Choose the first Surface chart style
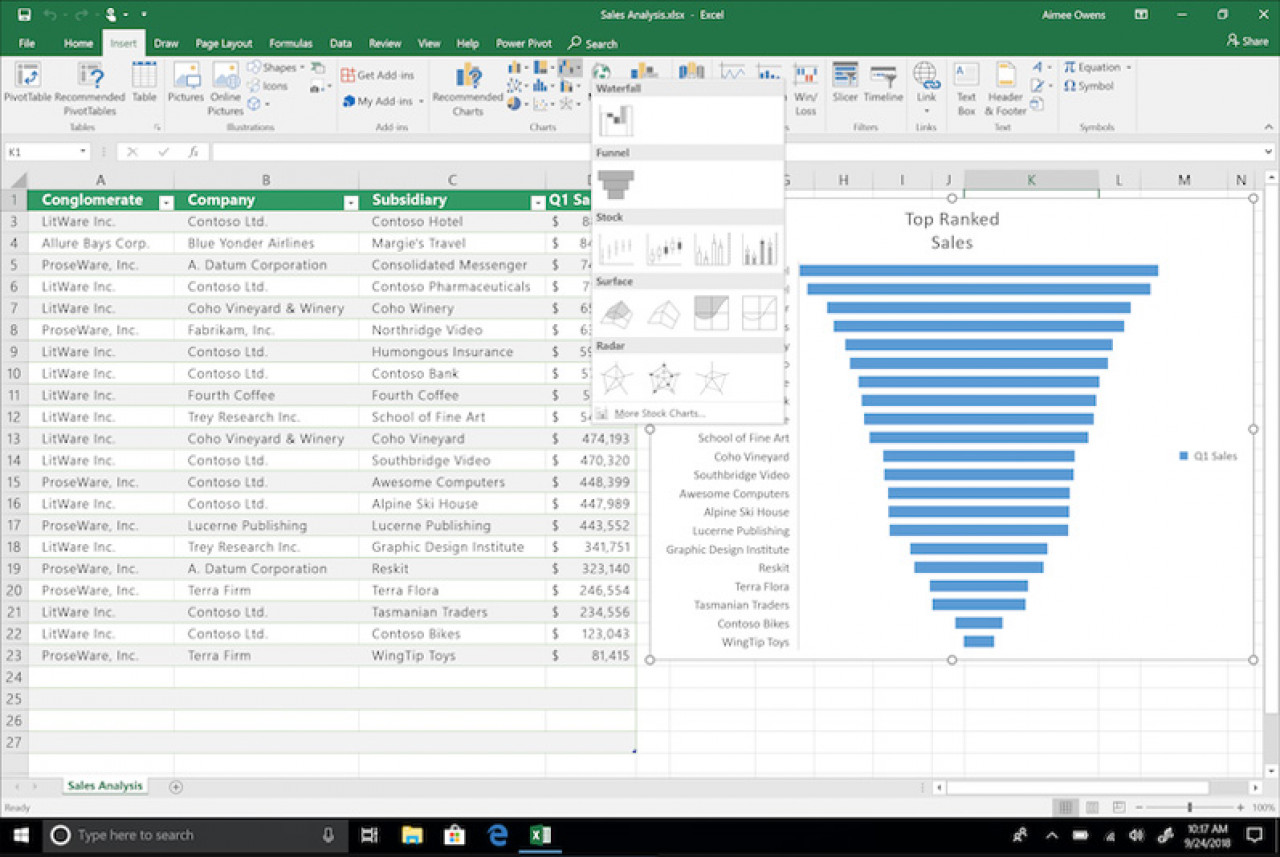This screenshot has height=857, width=1280. click(x=617, y=313)
